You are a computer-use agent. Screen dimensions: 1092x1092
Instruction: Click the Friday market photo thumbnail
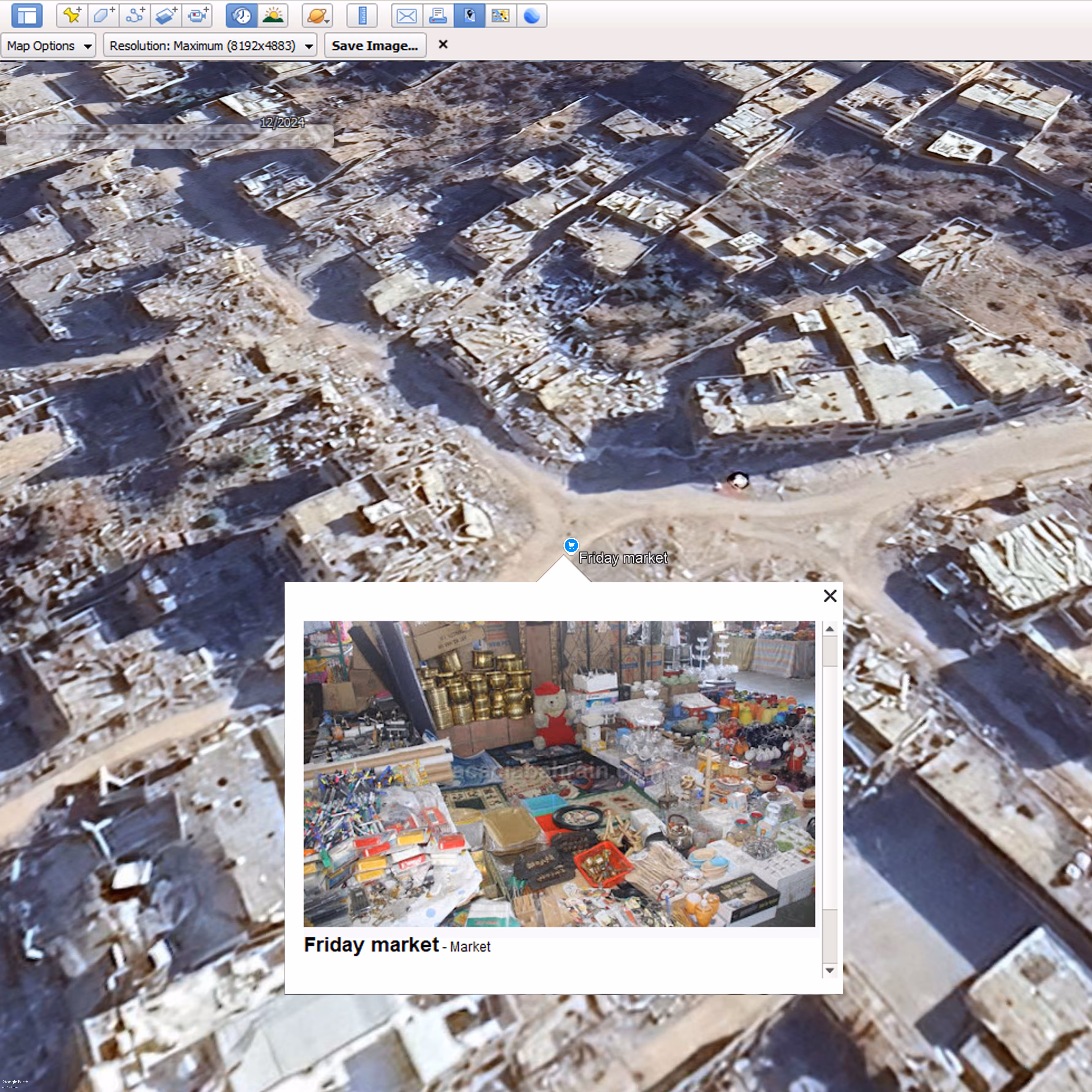(x=559, y=774)
